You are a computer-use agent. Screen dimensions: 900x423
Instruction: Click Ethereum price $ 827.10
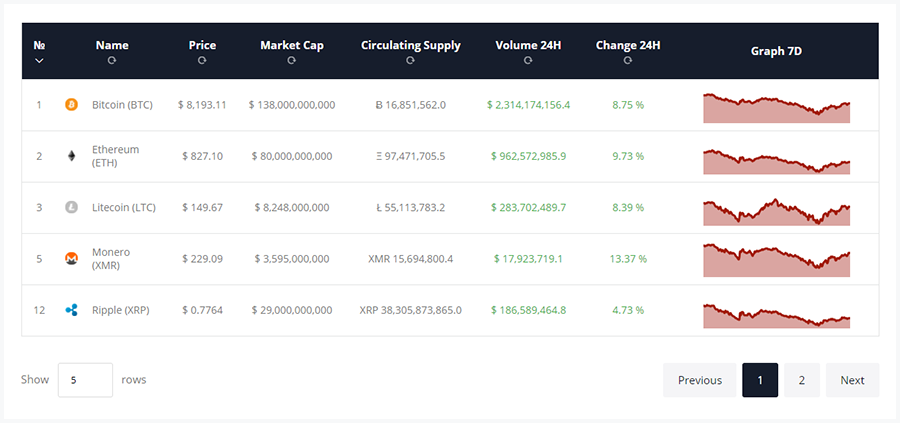click(x=202, y=156)
